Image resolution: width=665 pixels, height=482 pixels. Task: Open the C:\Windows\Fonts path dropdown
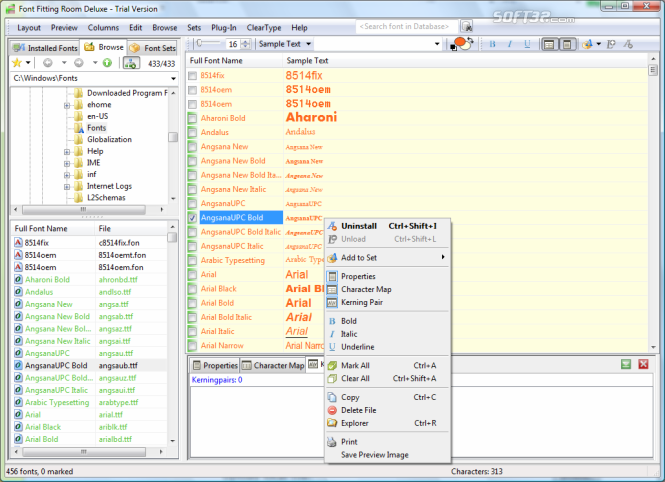tap(173, 78)
